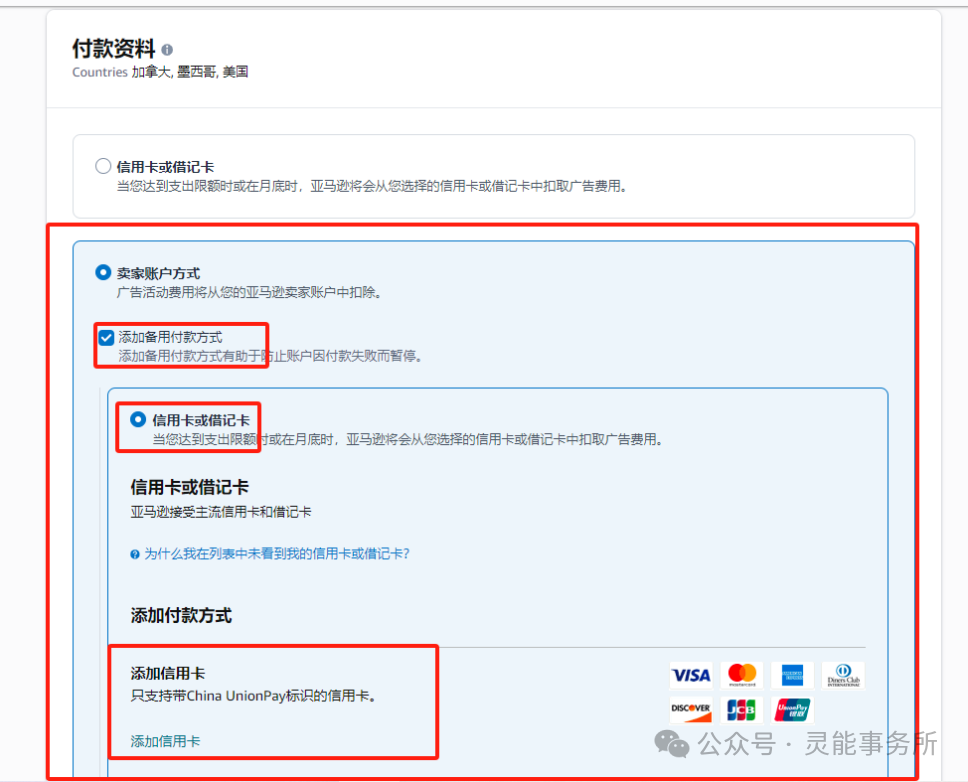This screenshot has width=968, height=782.
Task: Select the top 信用卡或借记卡 radio button
Action: 103,165
